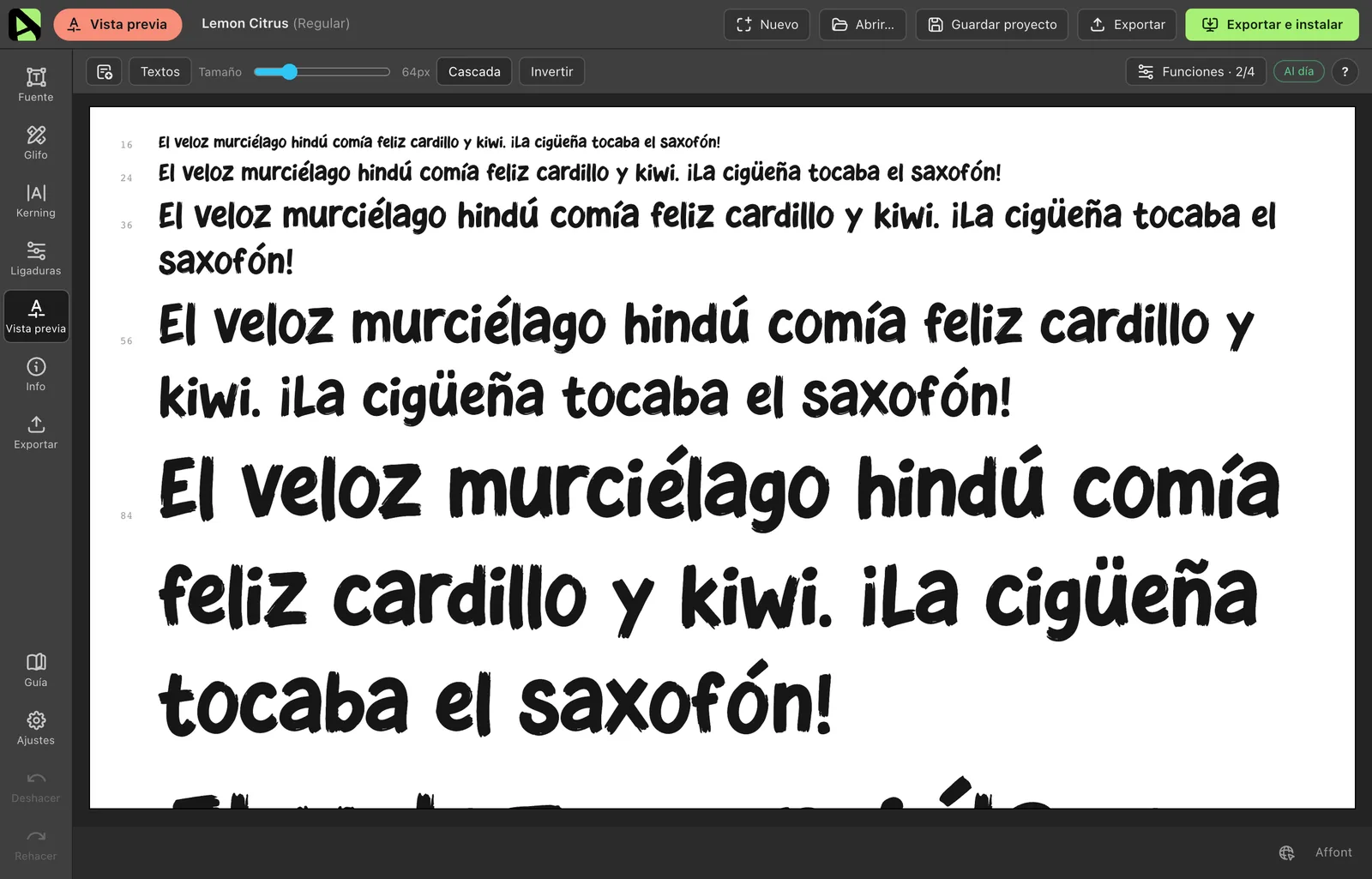Click the Affont link in footer

pos(1333,852)
